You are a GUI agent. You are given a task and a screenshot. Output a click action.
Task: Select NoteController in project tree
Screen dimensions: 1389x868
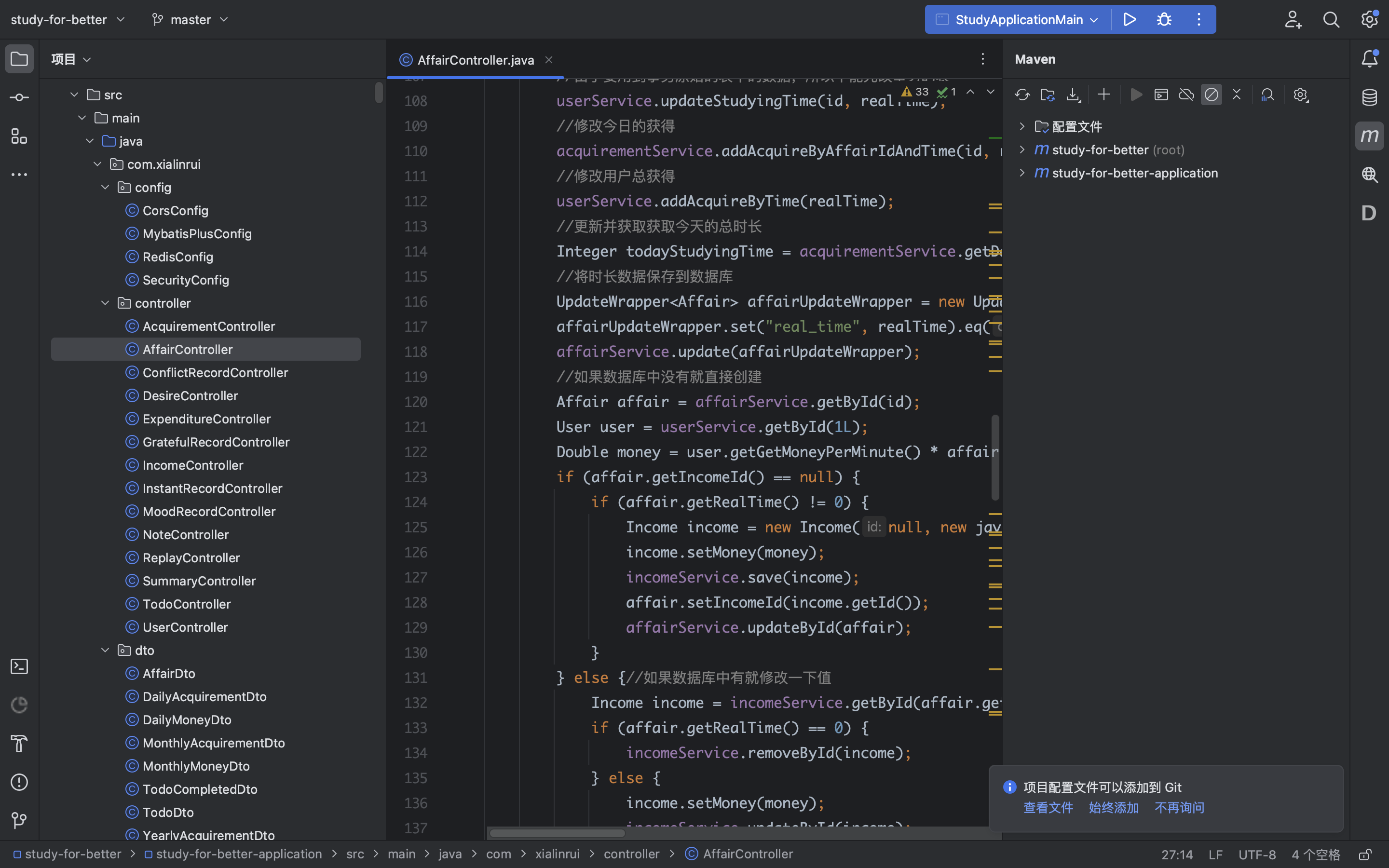(185, 534)
